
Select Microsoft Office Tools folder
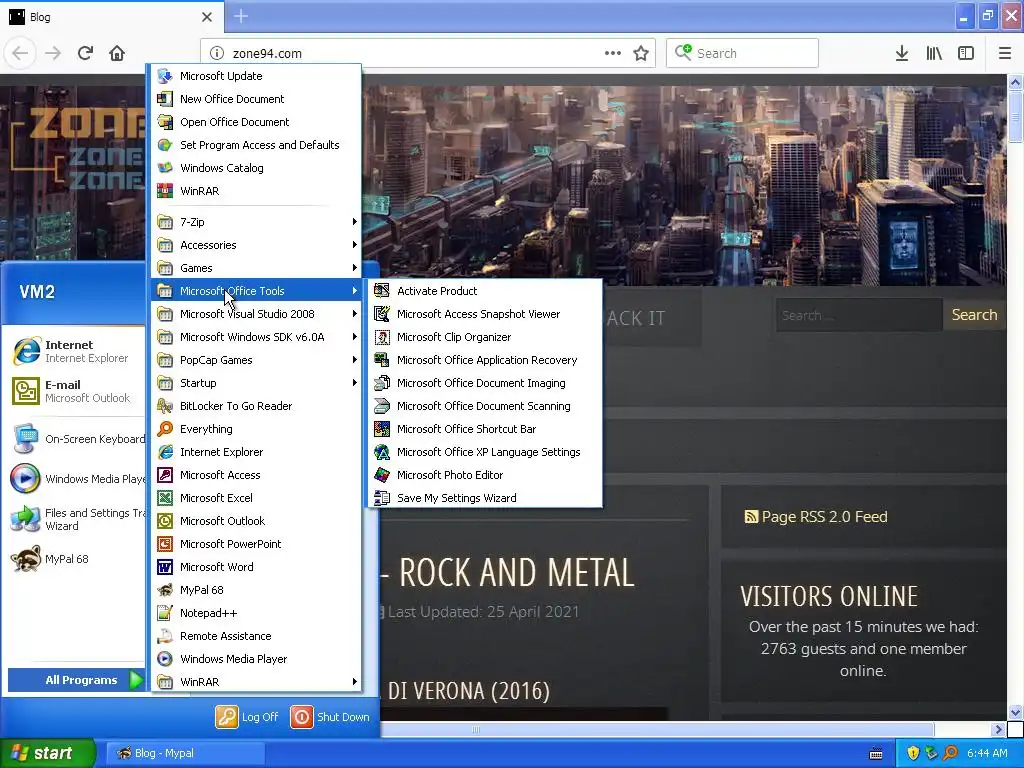coord(257,291)
